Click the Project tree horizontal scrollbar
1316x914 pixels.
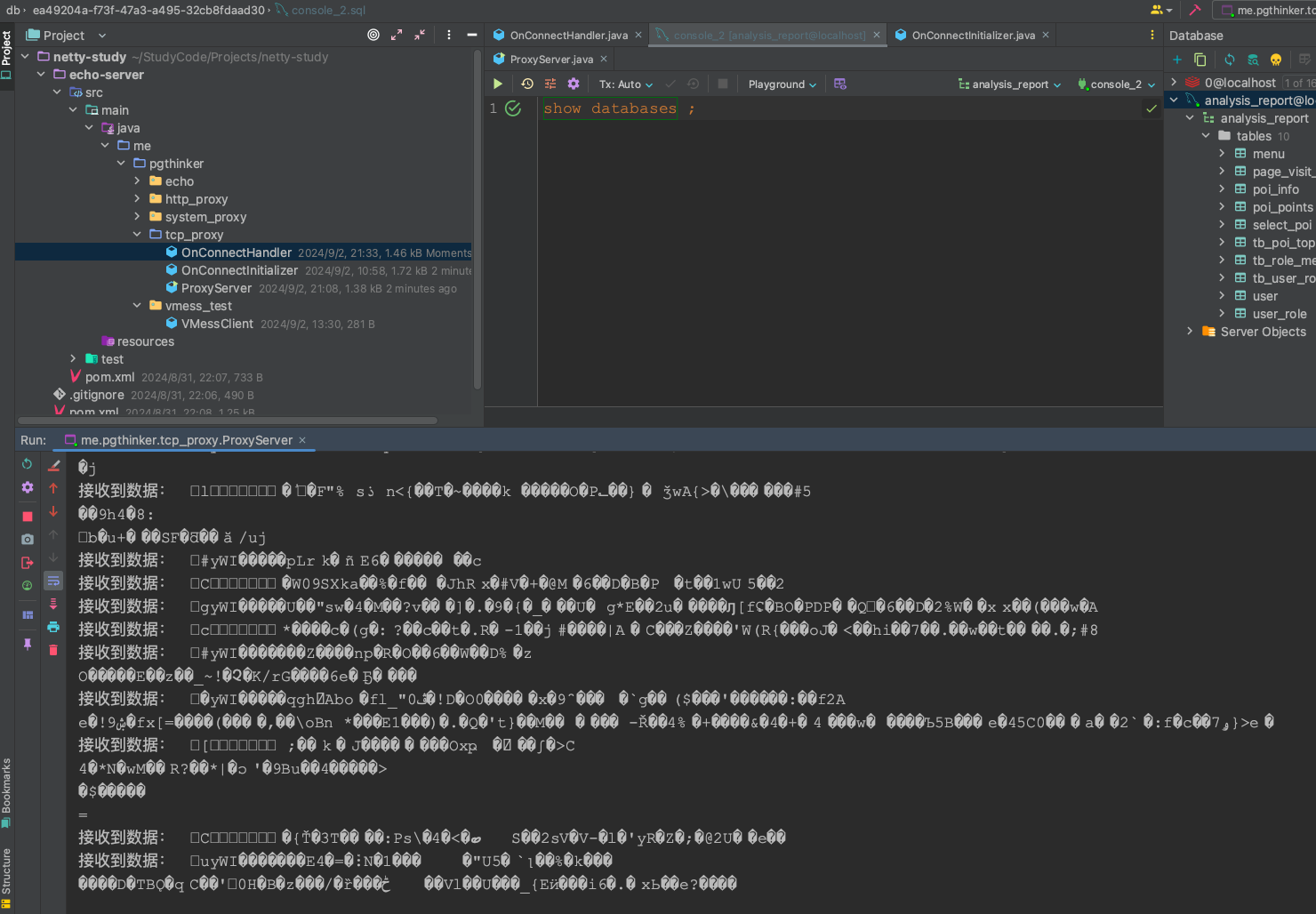click(x=229, y=421)
